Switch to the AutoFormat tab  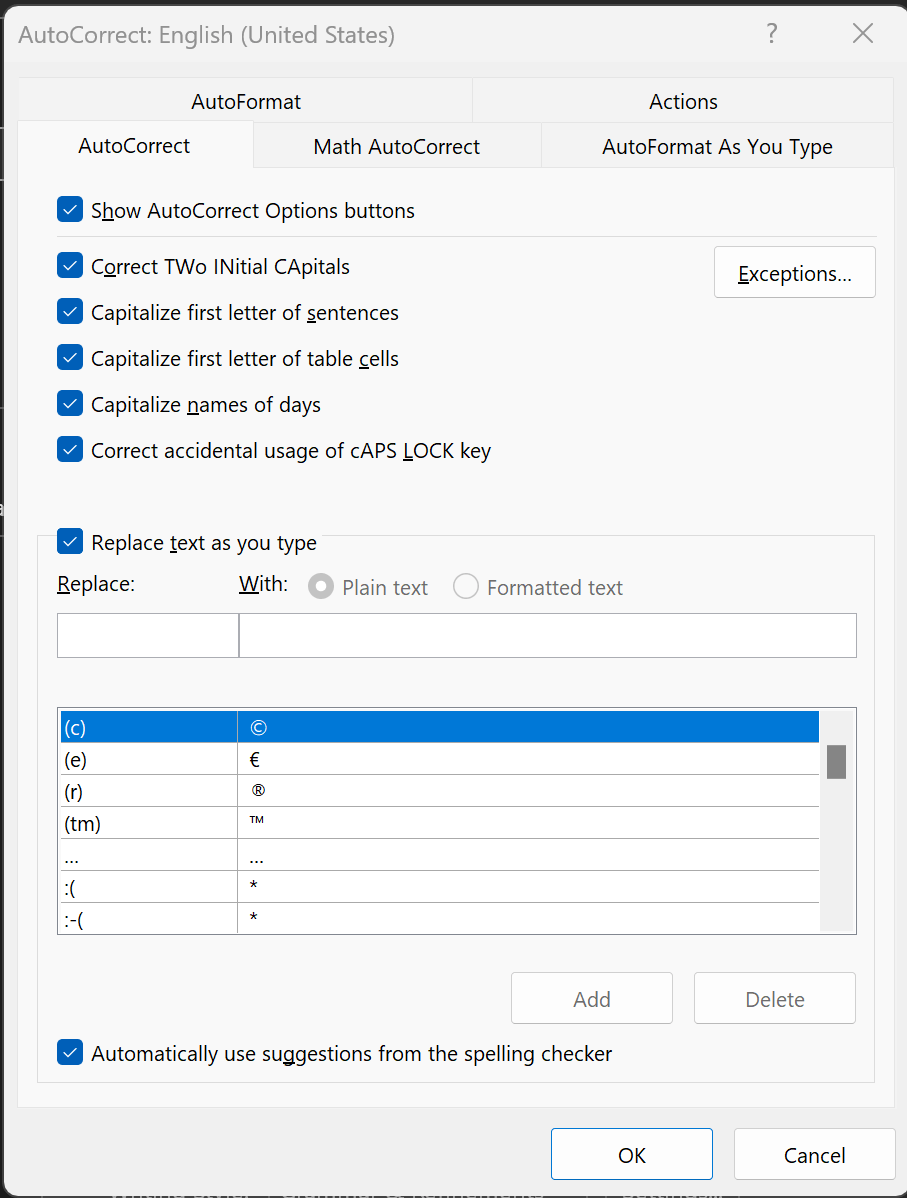click(x=245, y=101)
